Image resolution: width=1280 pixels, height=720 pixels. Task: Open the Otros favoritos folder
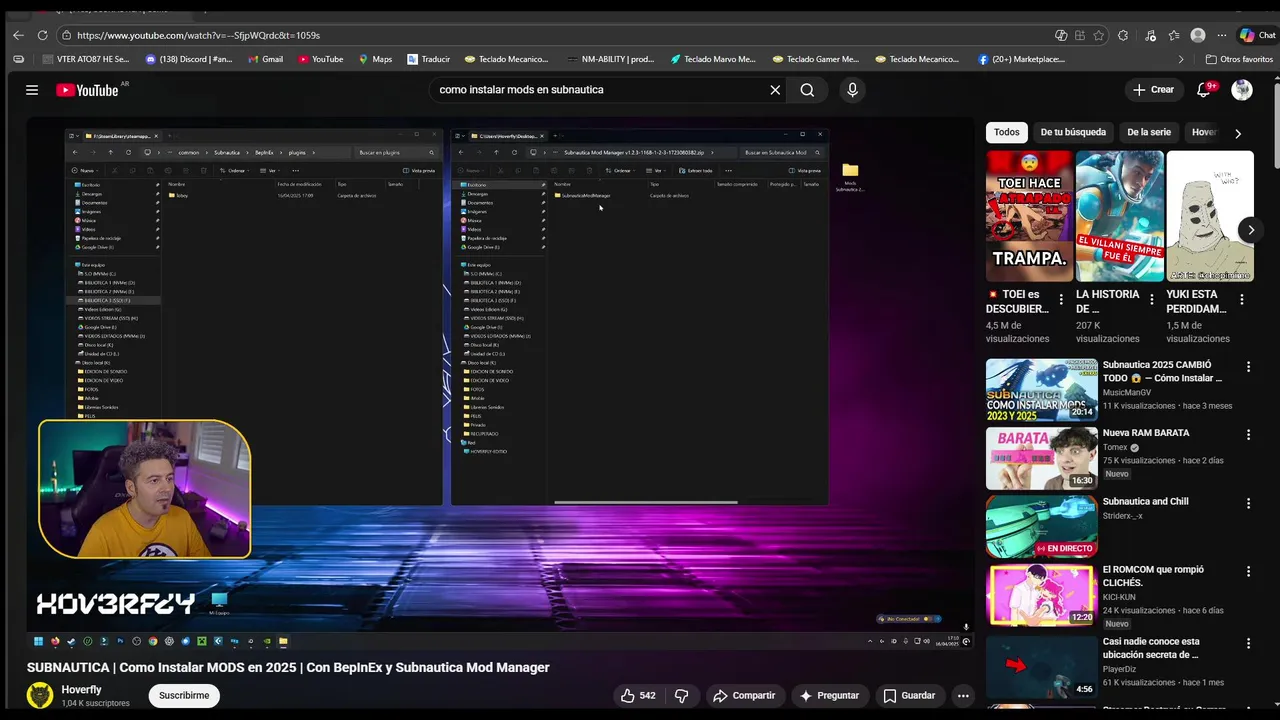coord(1239,59)
